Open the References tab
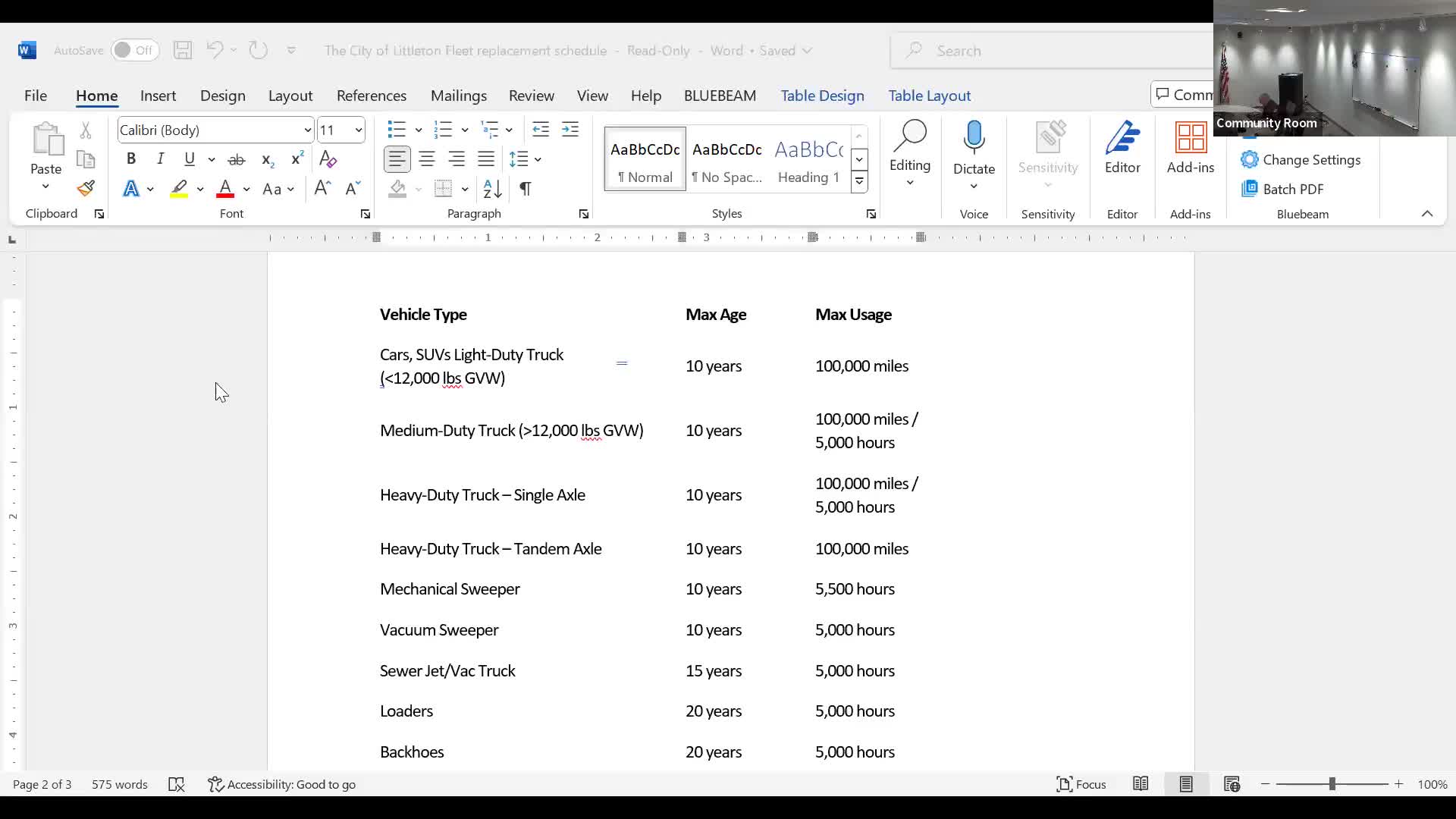Screen dimensions: 1456x819 pos(372,96)
